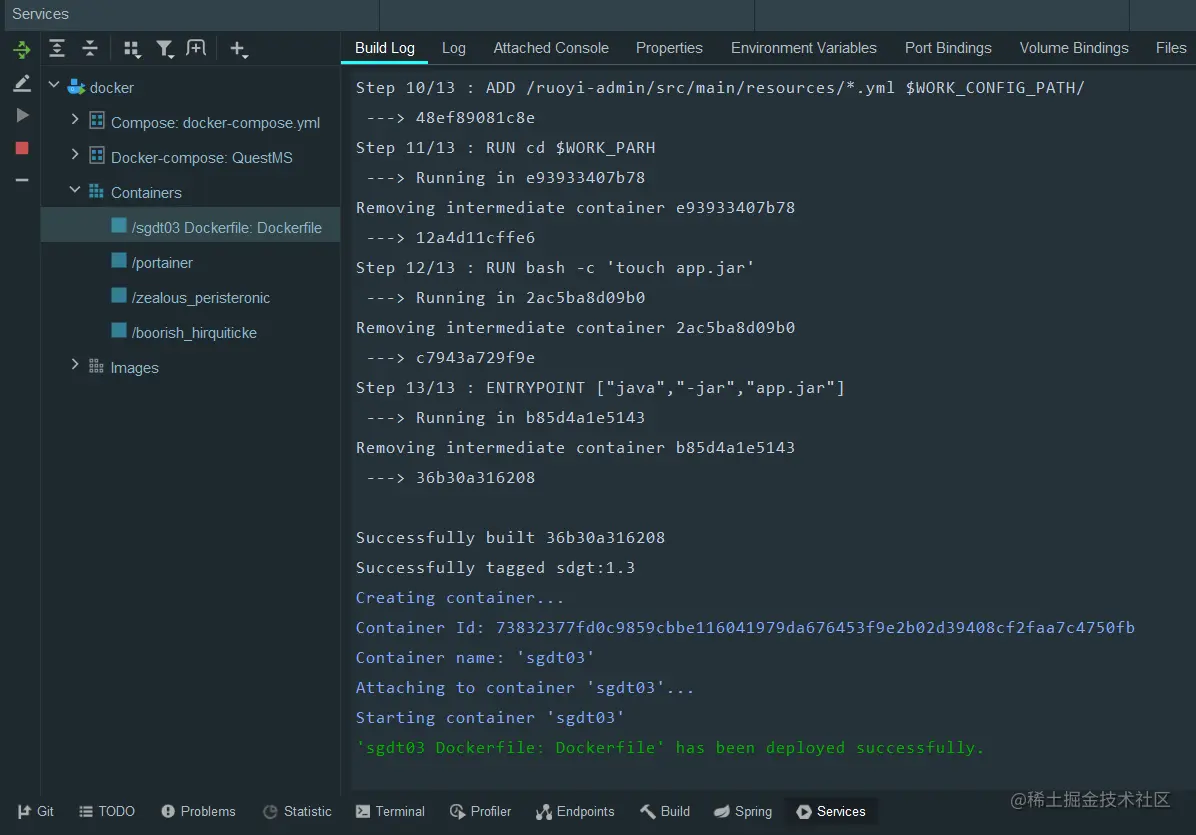Screen dimensions: 1196x835
Task: Collapse the docker root node
Action: point(53,85)
